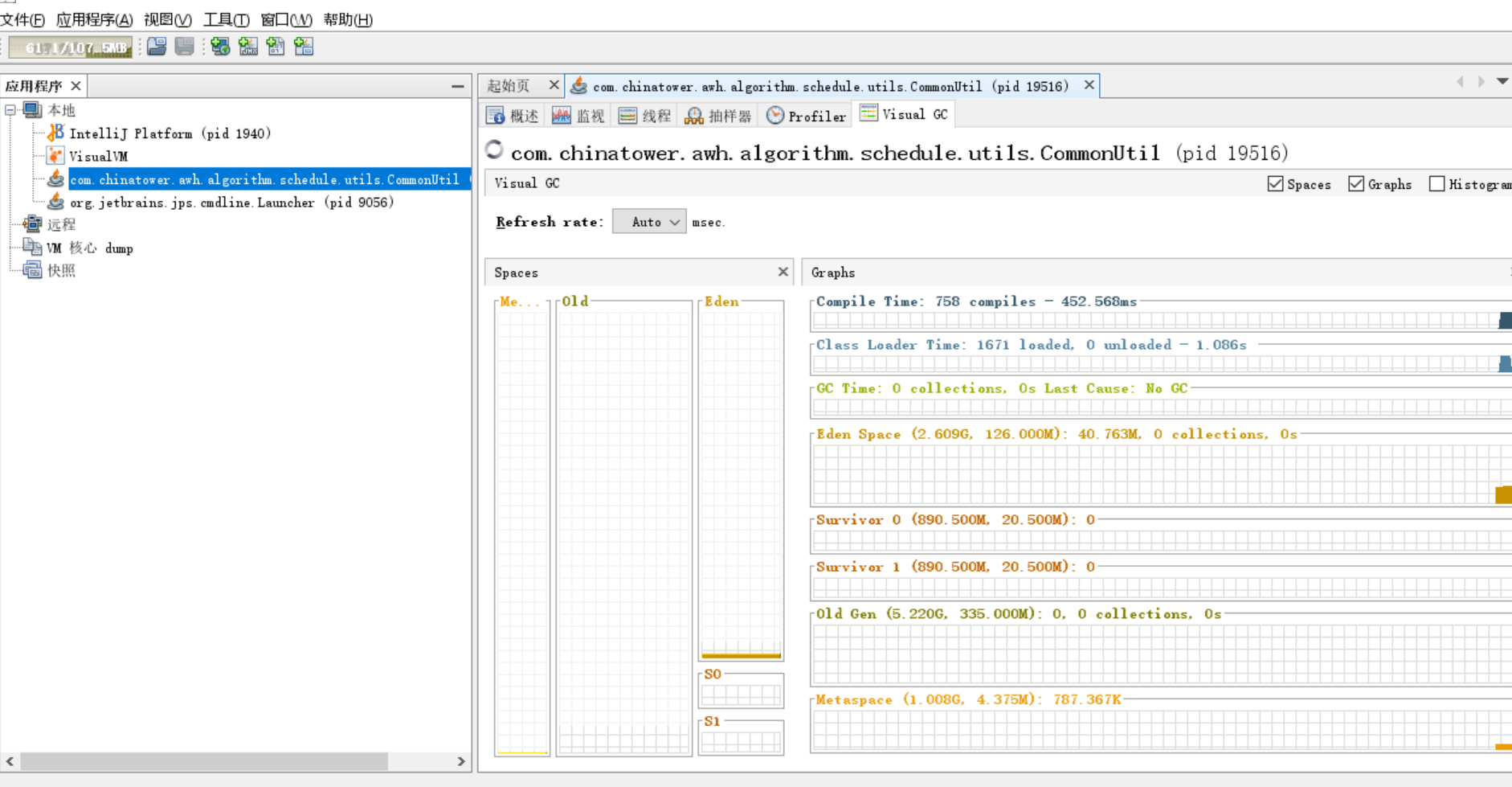This screenshot has width=1512, height=787.
Task: Open the document list dropdown arrow
Action: (1502, 81)
